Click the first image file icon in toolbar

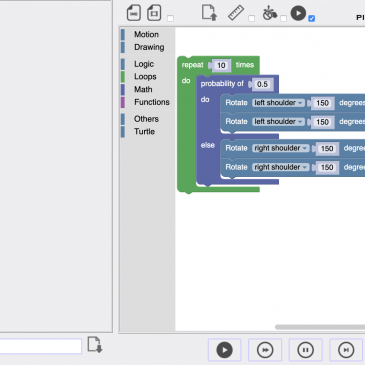[x=134, y=13]
